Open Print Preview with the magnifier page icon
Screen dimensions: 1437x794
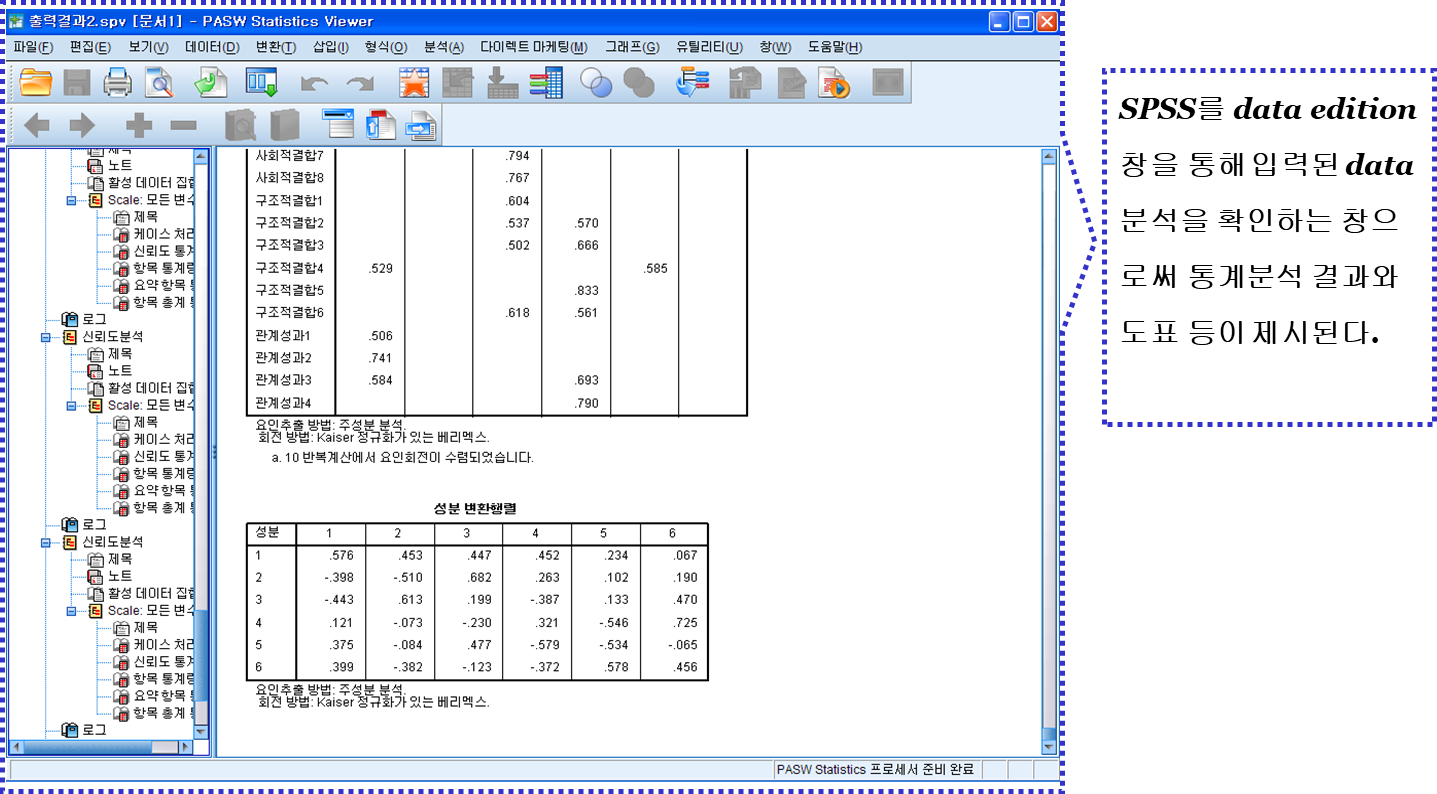click(158, 82)
